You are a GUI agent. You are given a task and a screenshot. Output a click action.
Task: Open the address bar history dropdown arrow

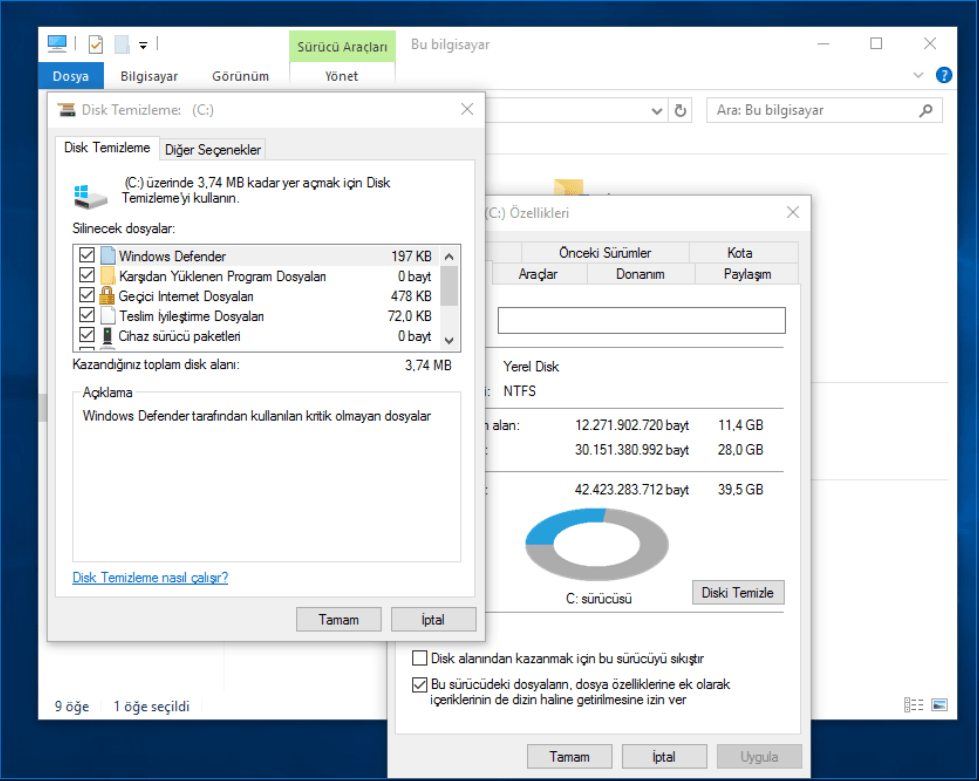click(x=656, y=111)
